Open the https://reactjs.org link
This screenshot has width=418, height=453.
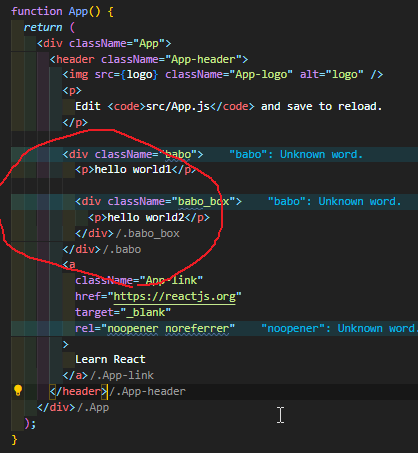click(174, 296)
